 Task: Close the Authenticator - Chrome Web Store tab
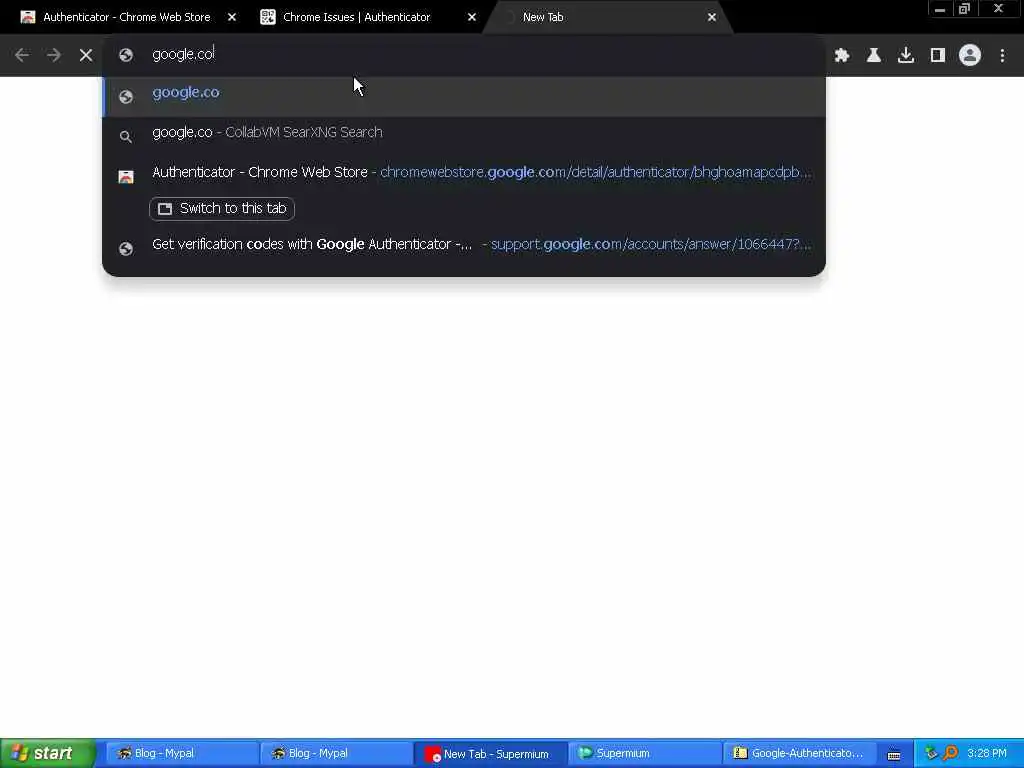pos(232,18)
